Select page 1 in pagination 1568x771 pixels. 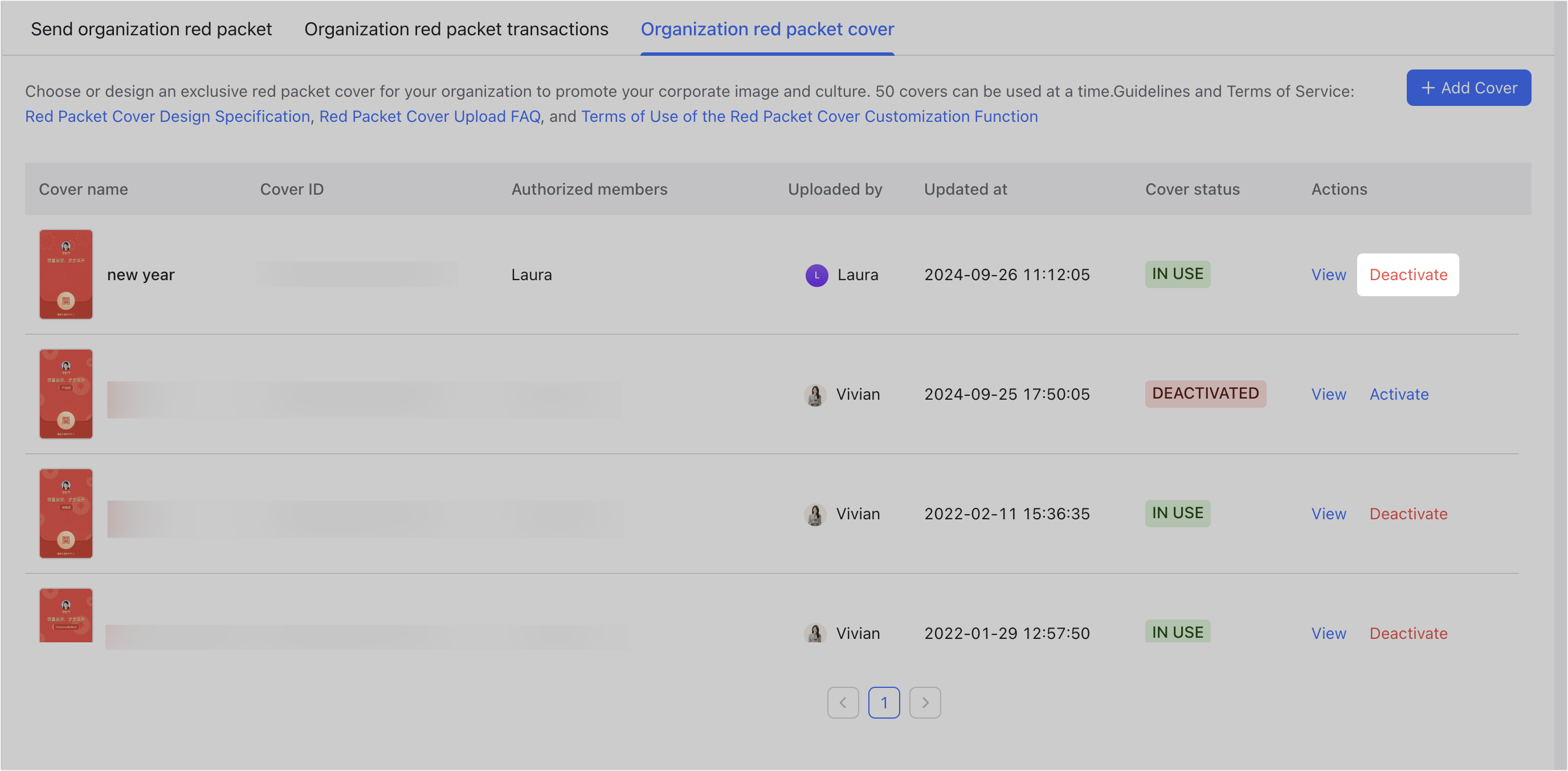[884, 703]
